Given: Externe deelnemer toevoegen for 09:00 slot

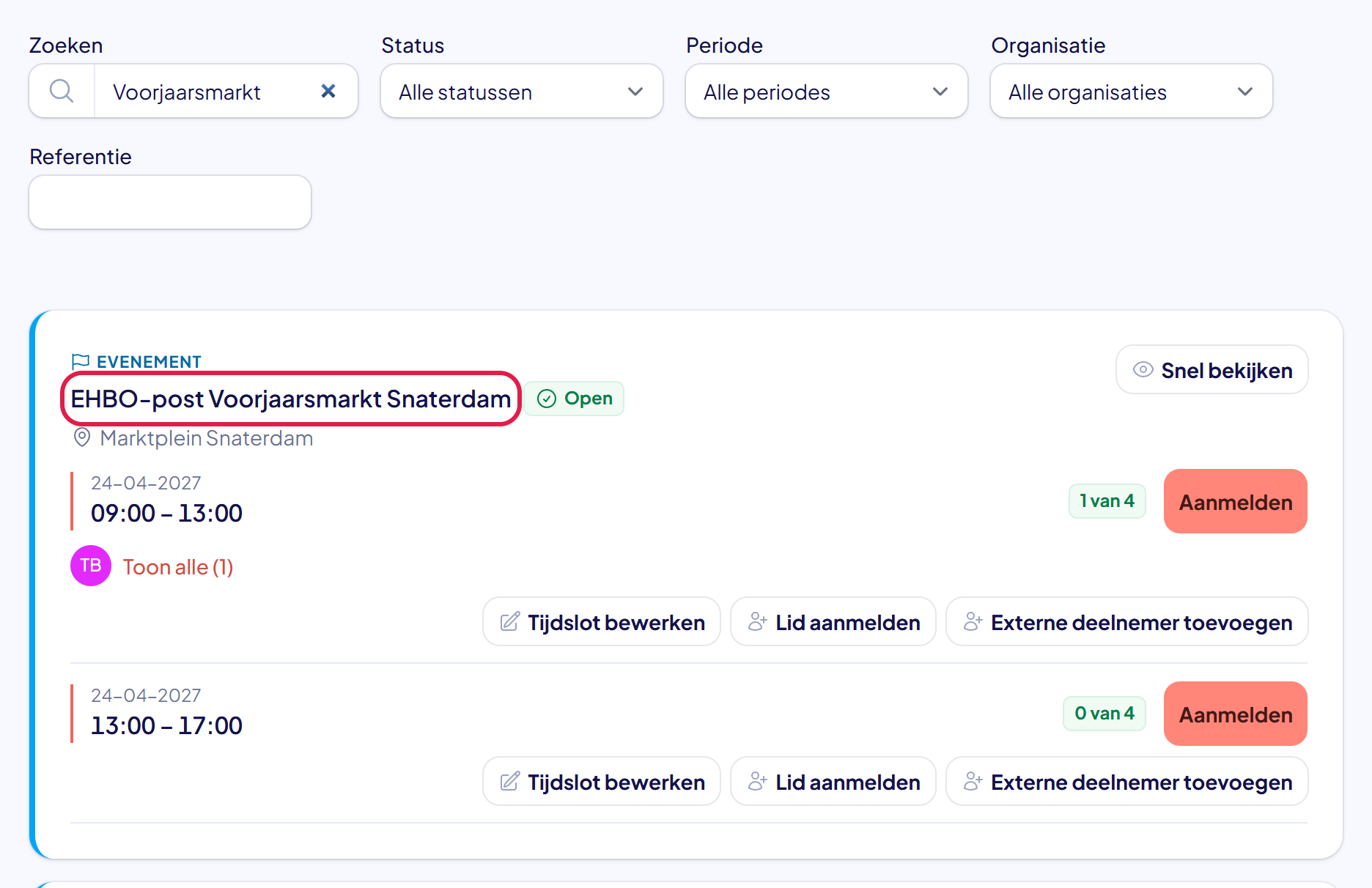Looking at the screenshot, I should point(1127,622).
